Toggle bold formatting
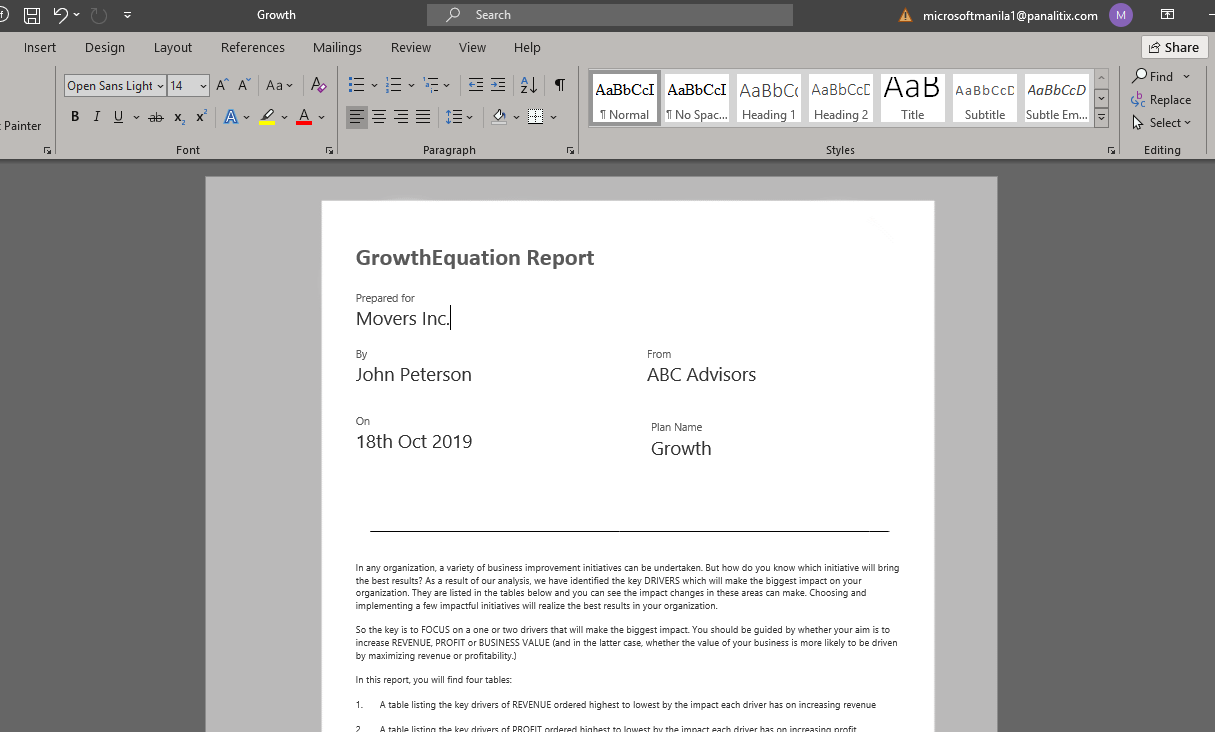This screenshot has height=732, width=1215. click(x=75, y=117)
